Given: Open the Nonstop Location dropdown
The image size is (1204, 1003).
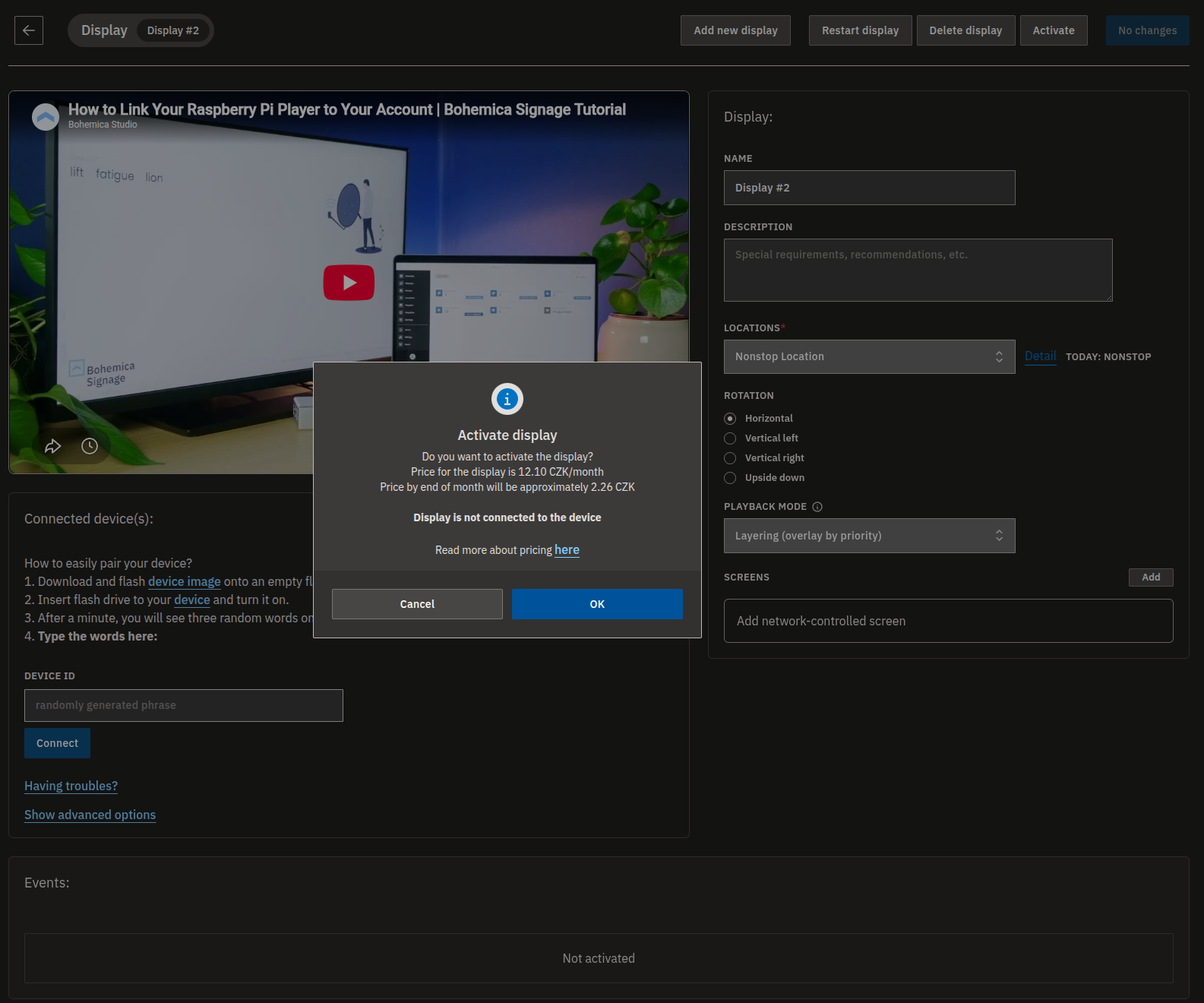Looking at the screenshot, I should pos(869,356).
